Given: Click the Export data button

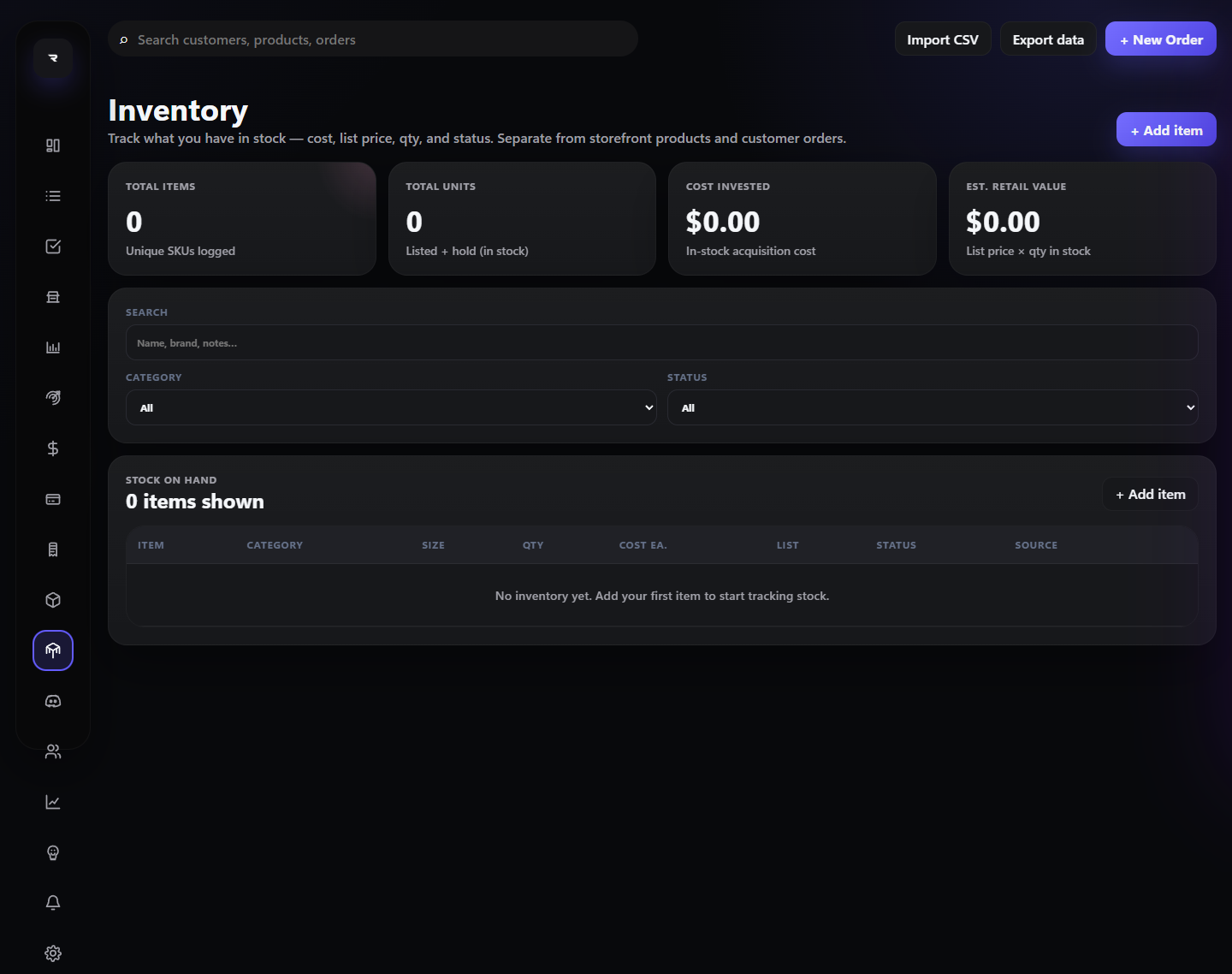Looking at the screenshot, I should coord(1048,39).
